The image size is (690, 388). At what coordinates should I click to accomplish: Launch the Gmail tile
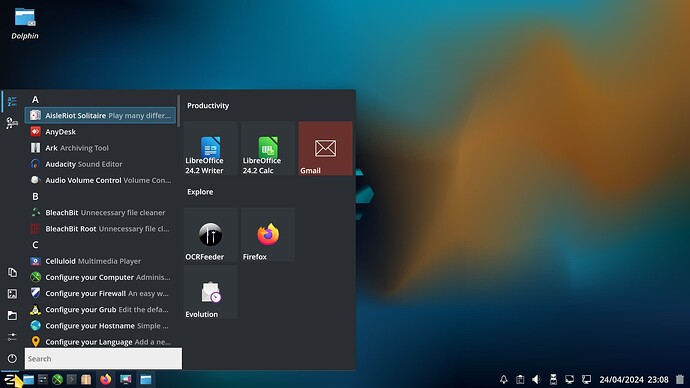[325, 148]
